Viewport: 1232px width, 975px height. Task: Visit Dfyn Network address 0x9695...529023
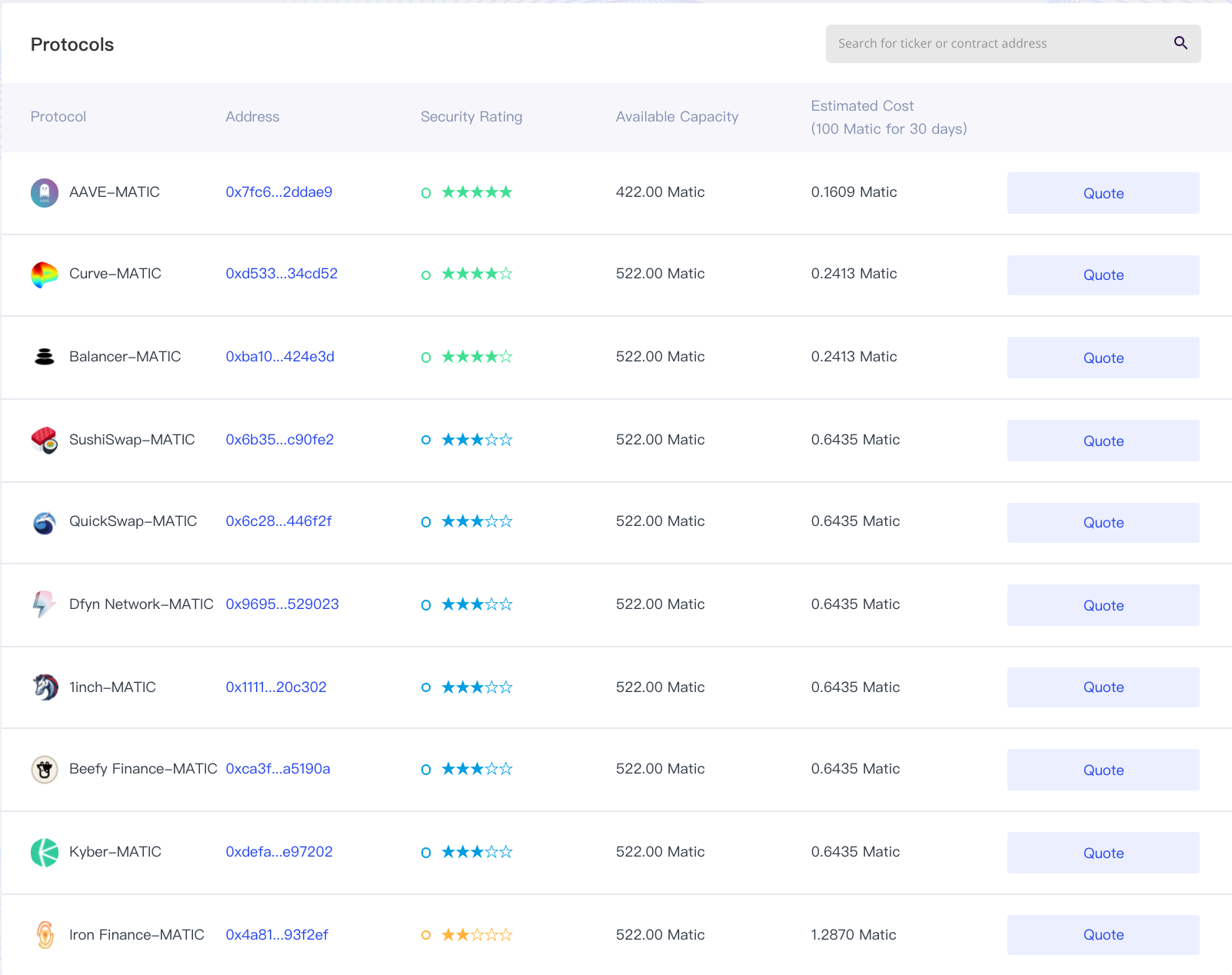(282, 604)
